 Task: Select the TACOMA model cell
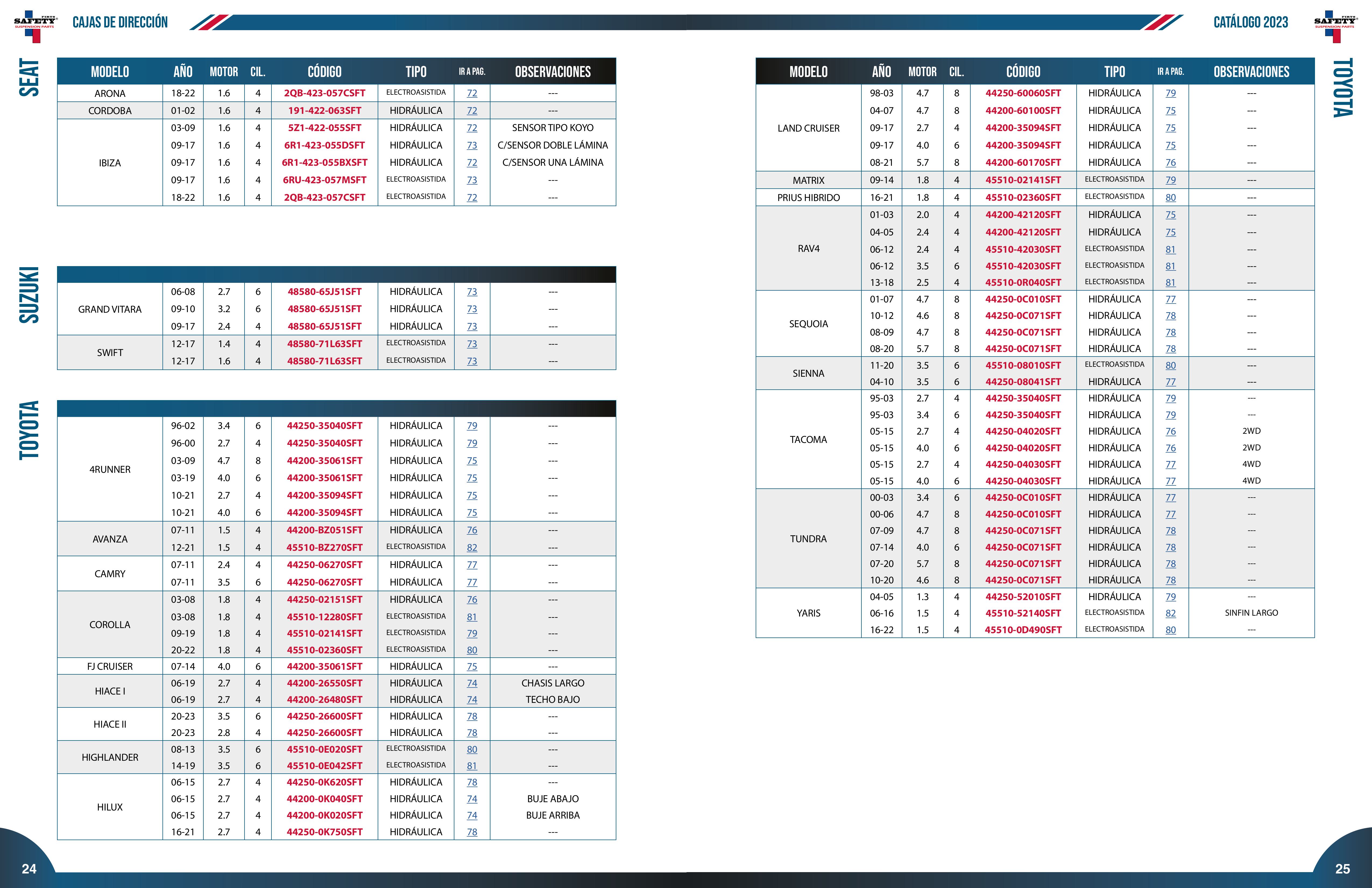click(809, 439)
